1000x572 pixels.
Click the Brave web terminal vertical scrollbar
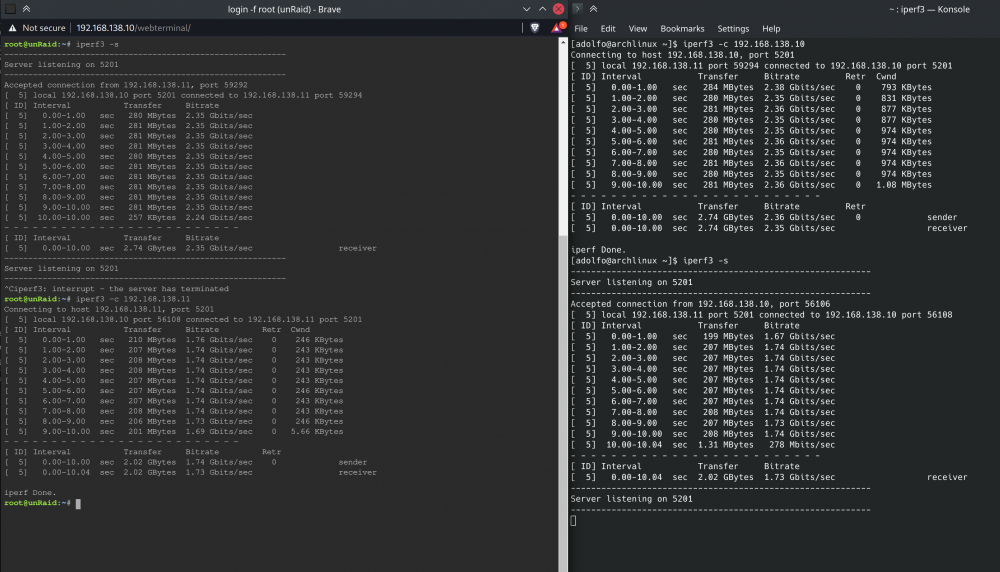(562, 306)
